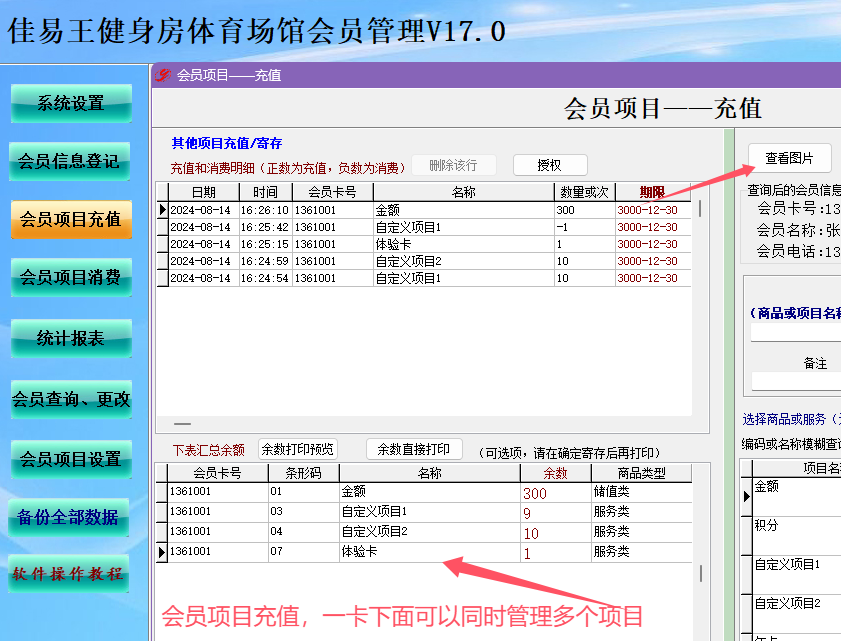Select summary row with barcode 03 自定义项目1

coord(424,512)
